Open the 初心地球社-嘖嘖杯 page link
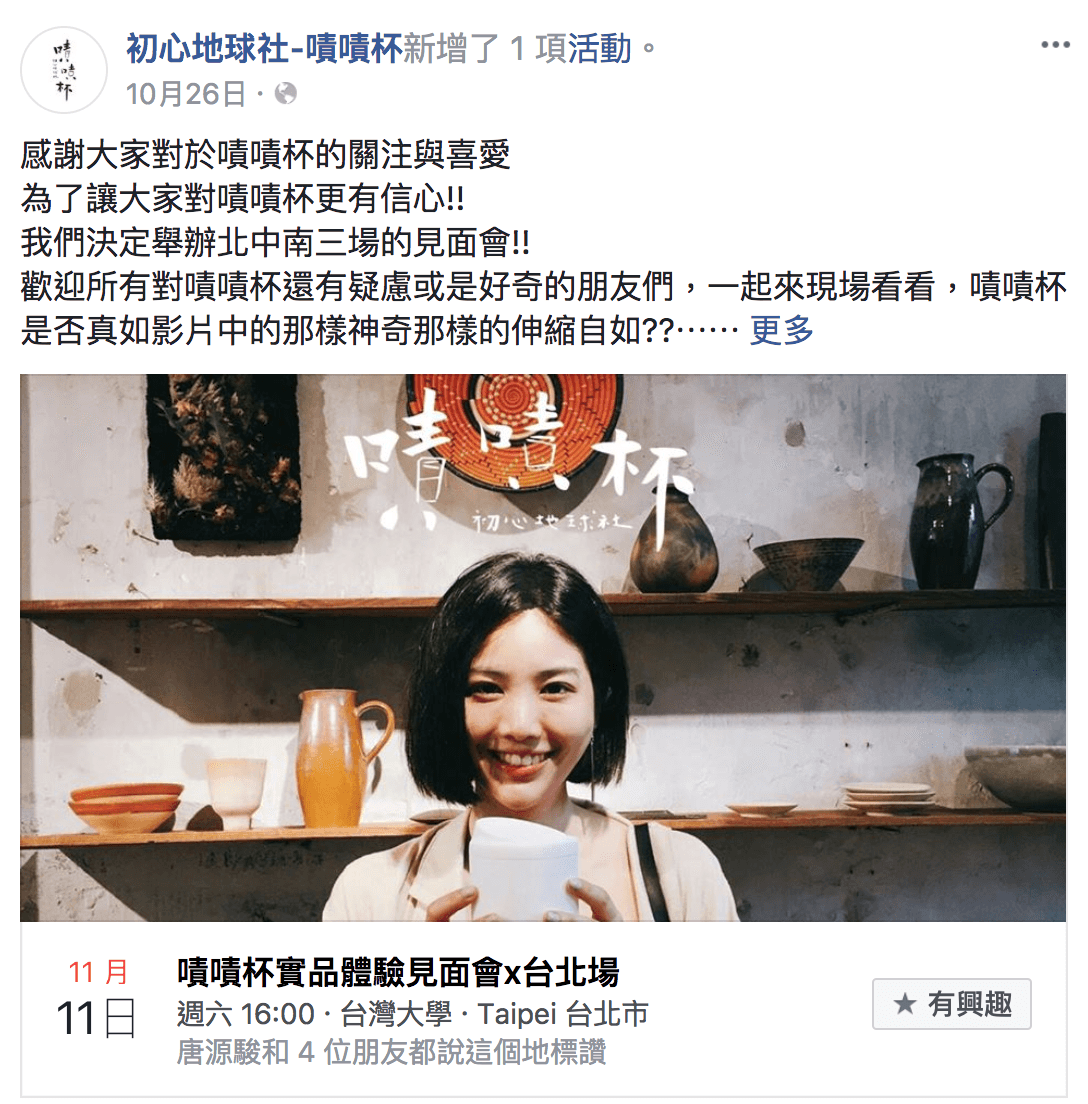Image resolution: width=1088 pixels, height=1104 pixels. [x=264, y=49]
